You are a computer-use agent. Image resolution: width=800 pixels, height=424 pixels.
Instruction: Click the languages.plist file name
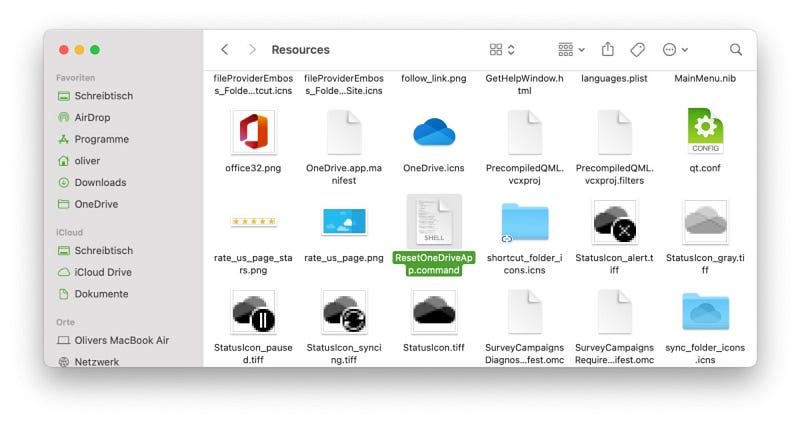pos(614,79)
